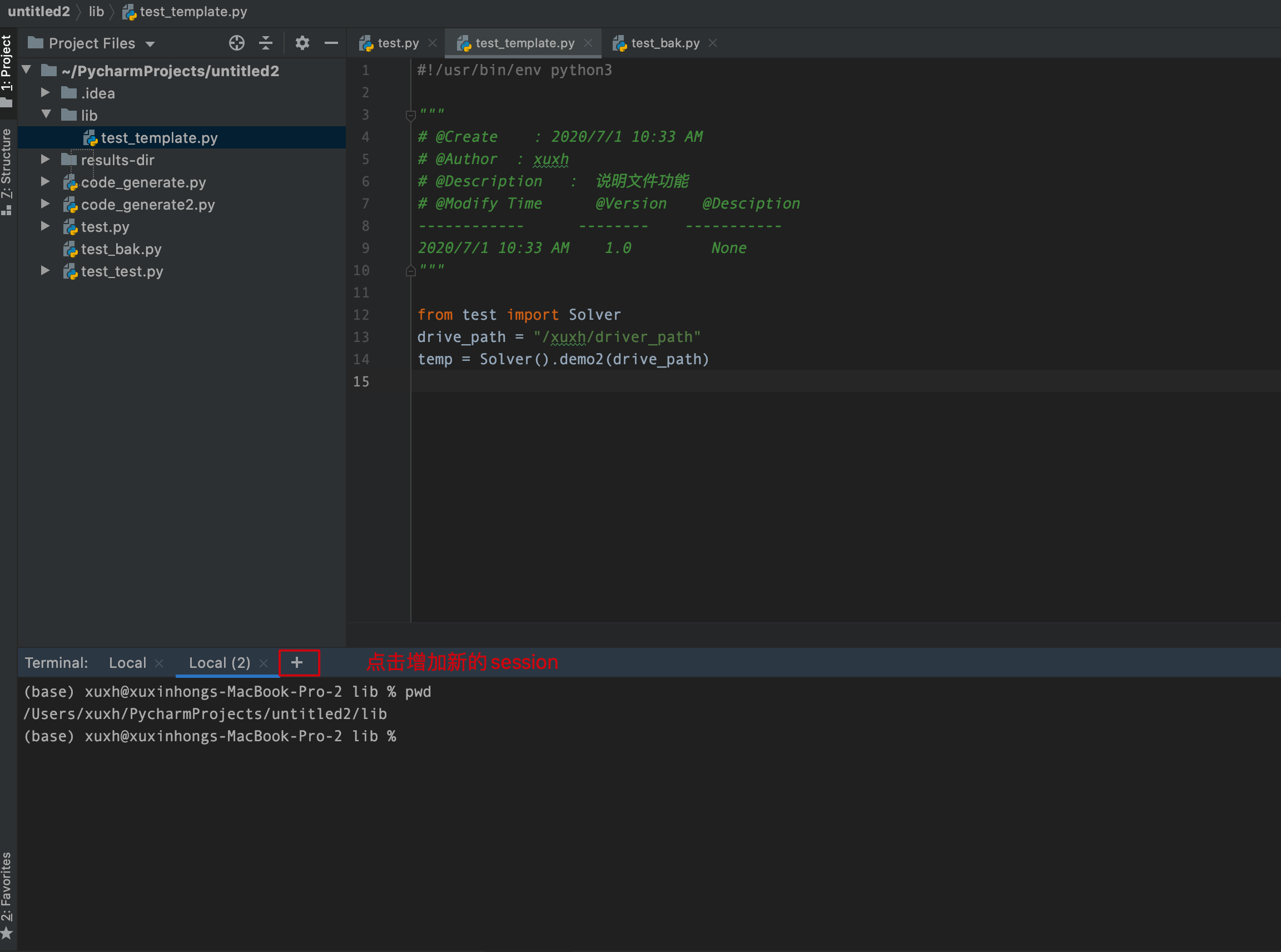This screenshot has width=1281, height=952.
Task: Click line number 15 in gutter
Action: (361, 381)
